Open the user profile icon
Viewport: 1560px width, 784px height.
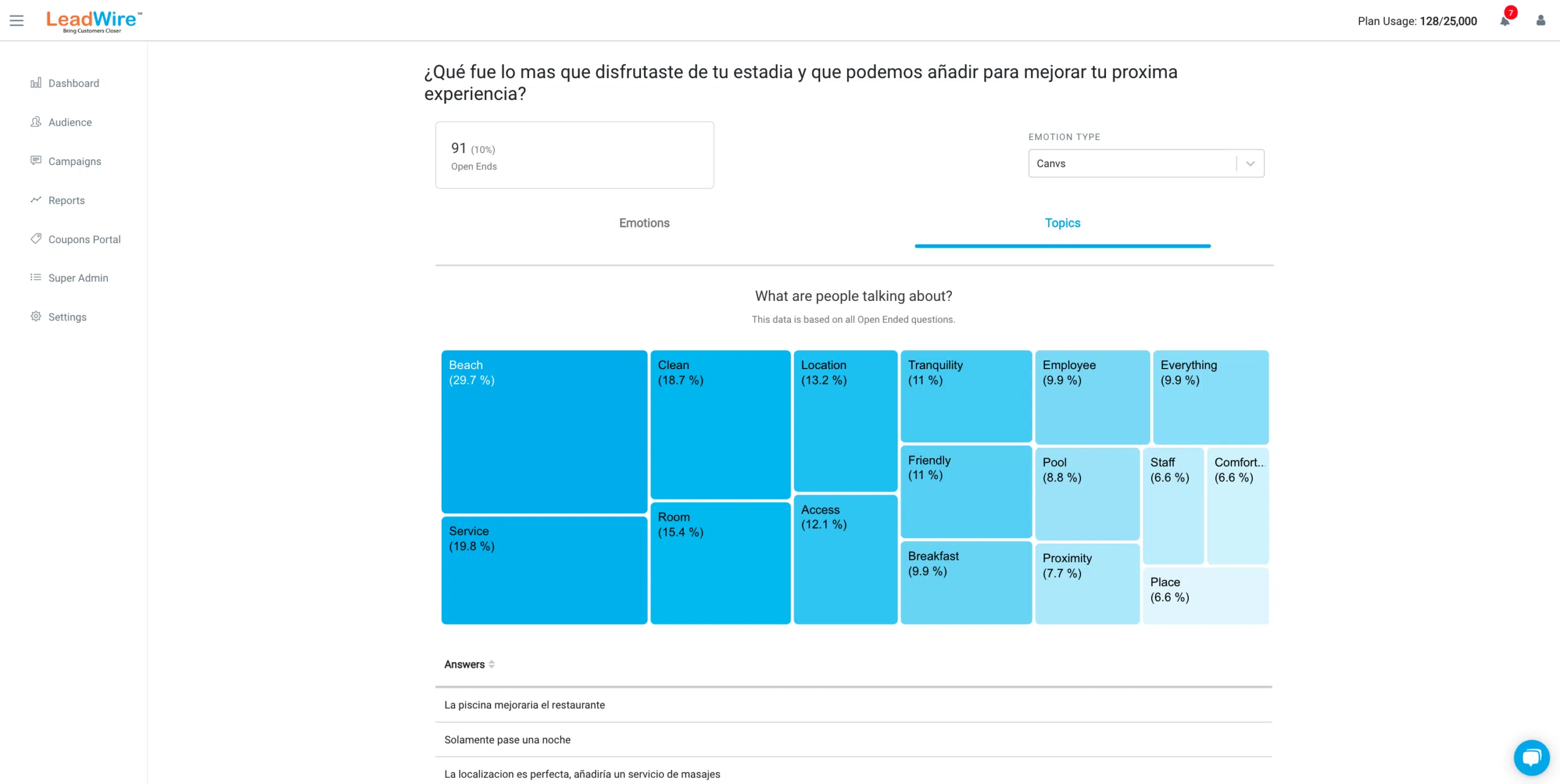(x=1540, y=21)
